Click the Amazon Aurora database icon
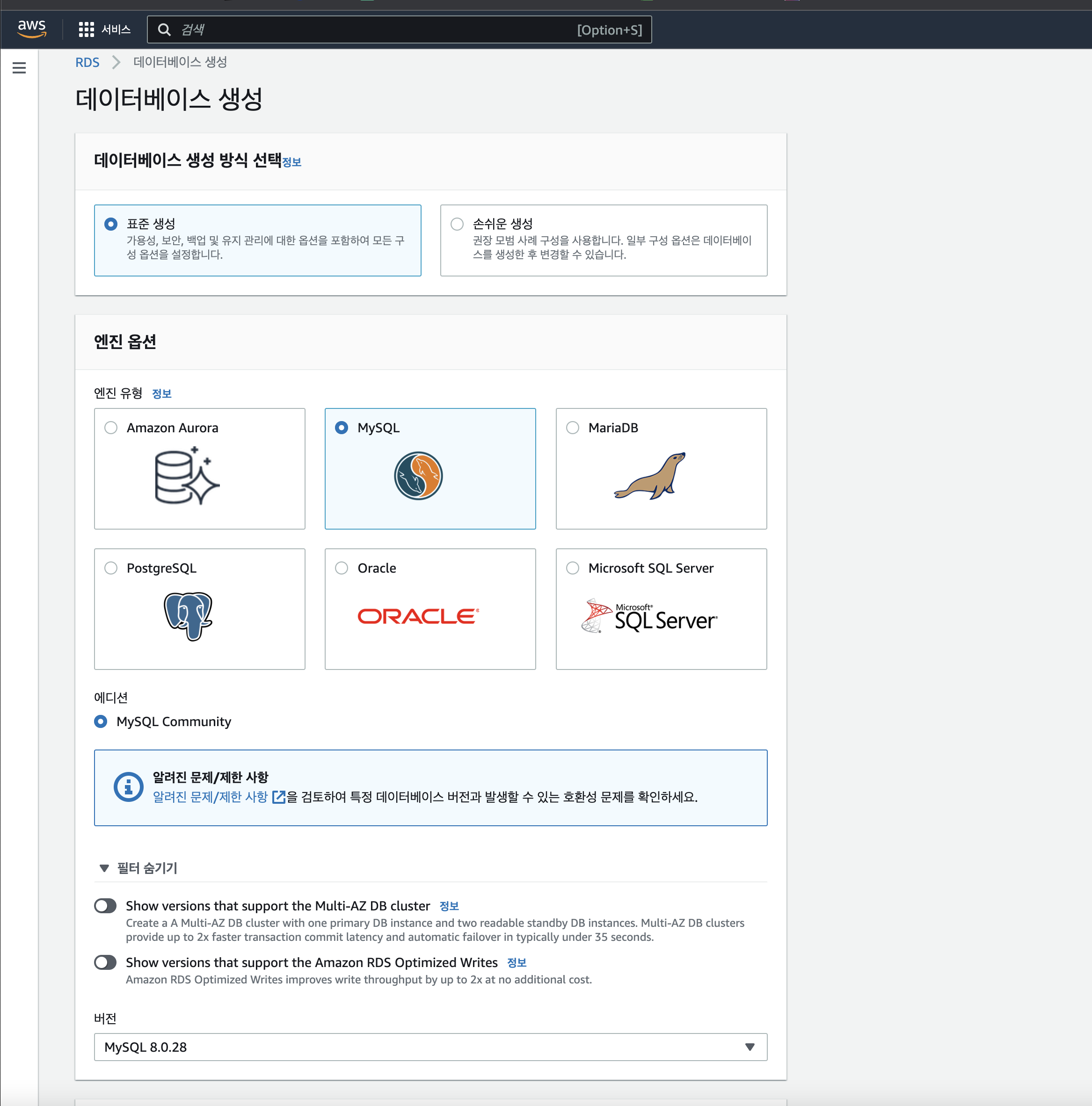The width and height of the screenshot is (1092, 1106). point(187,476)
